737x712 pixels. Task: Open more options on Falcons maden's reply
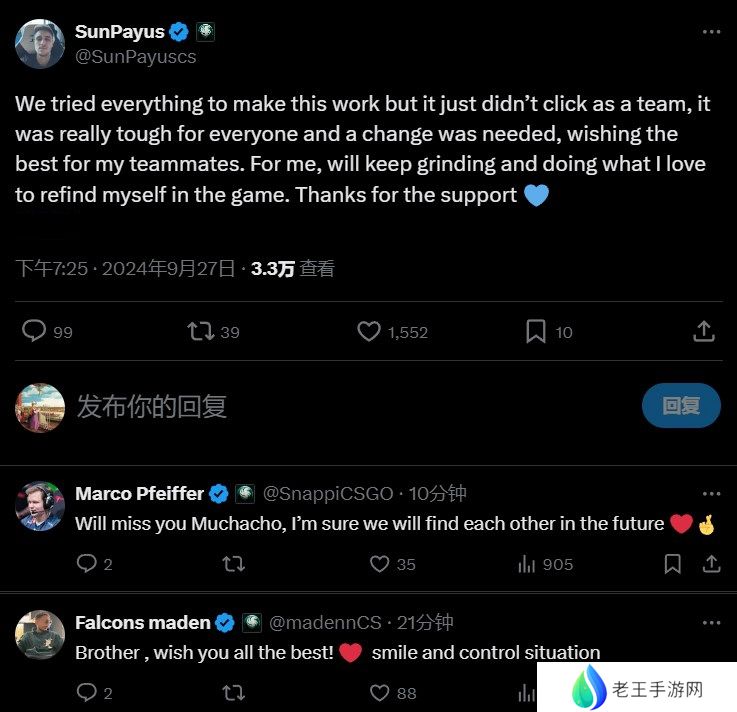711,623
